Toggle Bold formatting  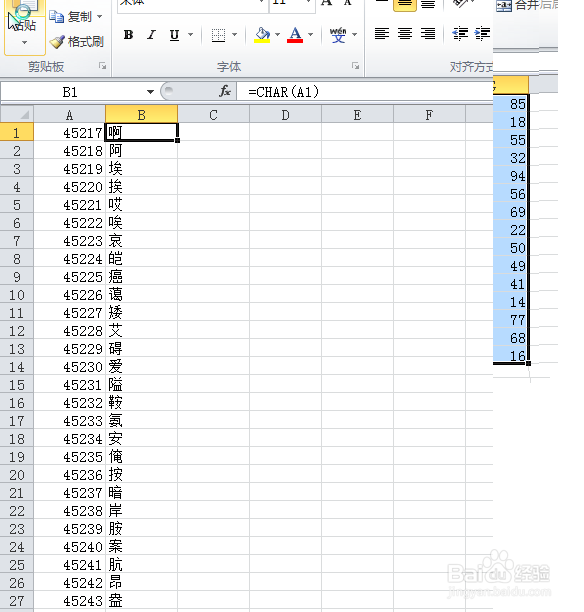128,35
